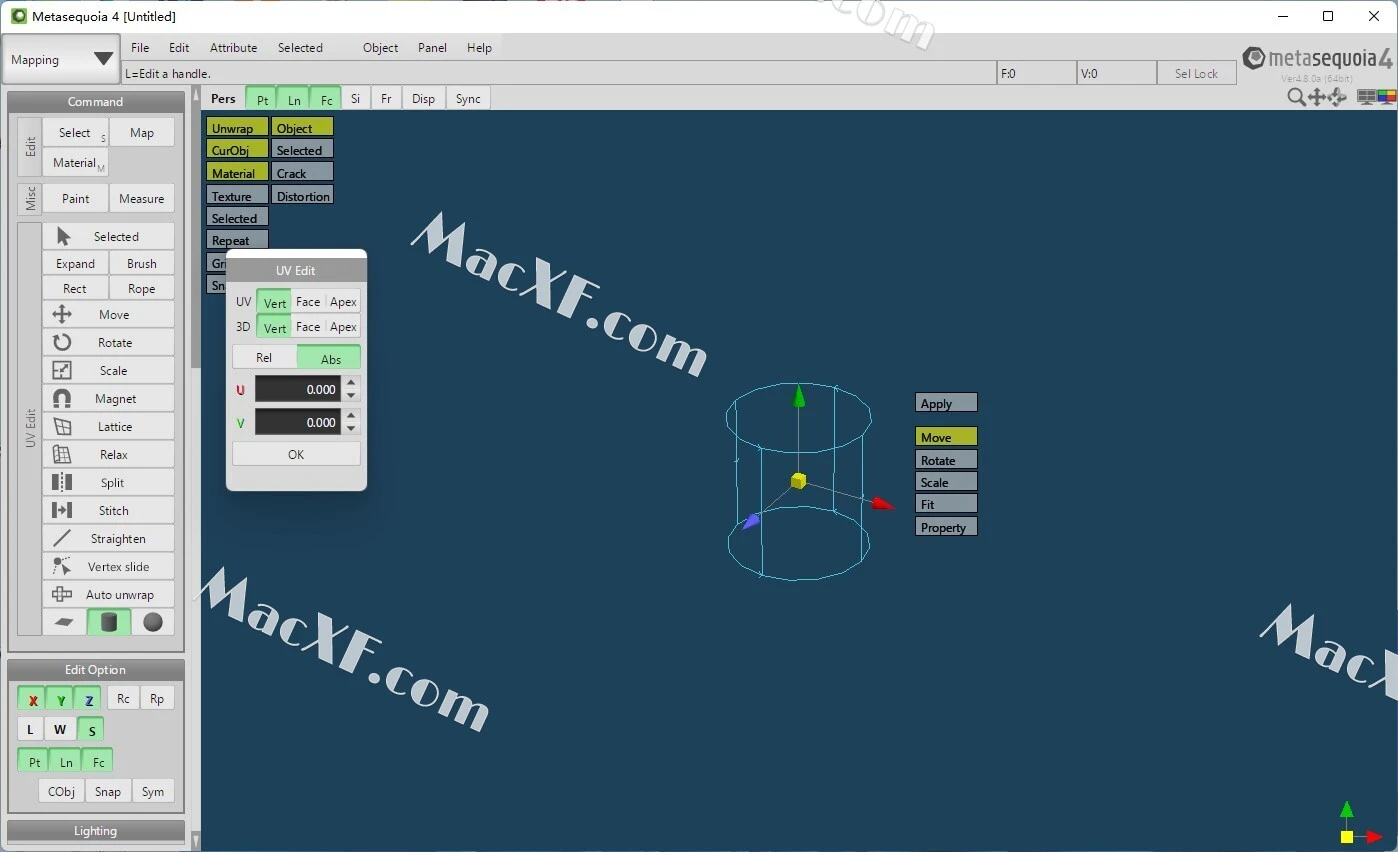The image size is (1398, 852).
Task: Increase the U value with up arrow
Action: click(351, 382)
